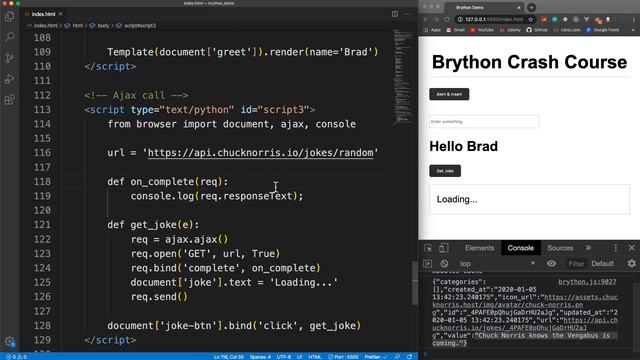Viewport: 640px width, 360px height.
Task: Open the DevTools customize three-dot menu
Action: click(x=616, y=248)
